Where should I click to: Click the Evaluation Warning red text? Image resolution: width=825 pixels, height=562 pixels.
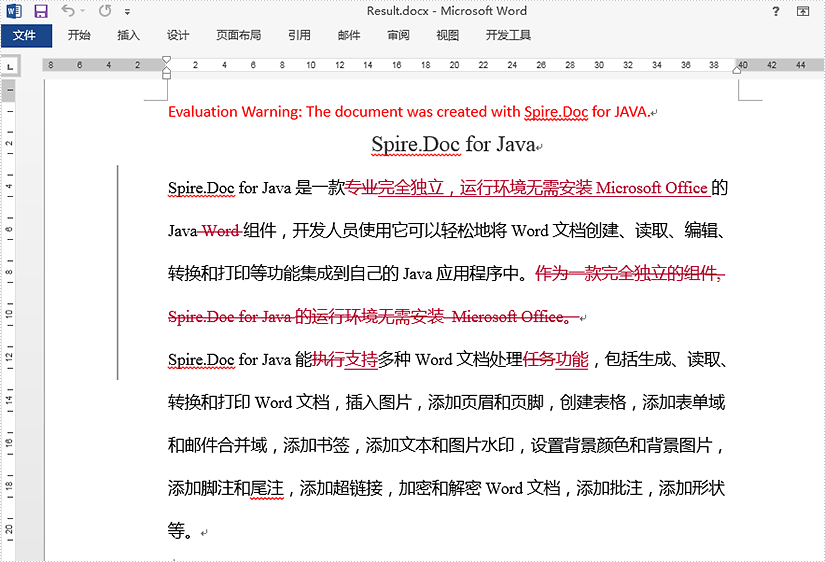(409, 112)
